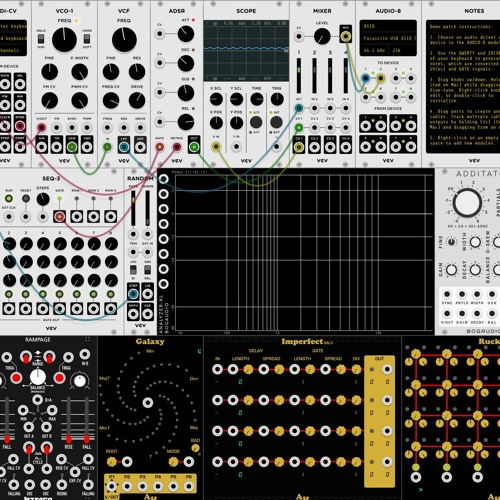This screenshot has height=500, width=500.
Task: Toggle the VCO-1 ANLG/DIGI switch
Action: (x=41, y=39)
